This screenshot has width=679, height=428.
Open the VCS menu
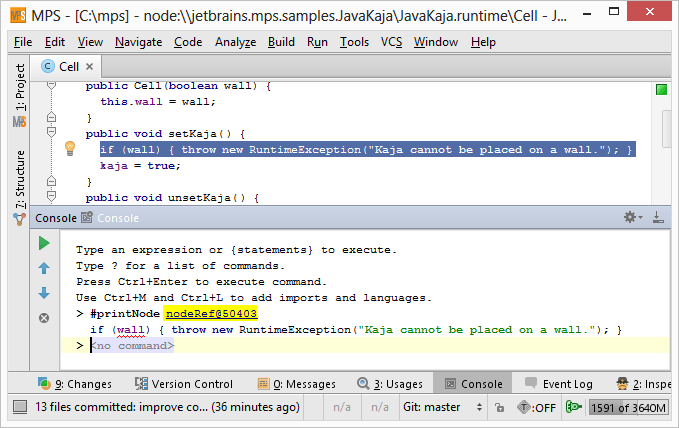[391, 42]
